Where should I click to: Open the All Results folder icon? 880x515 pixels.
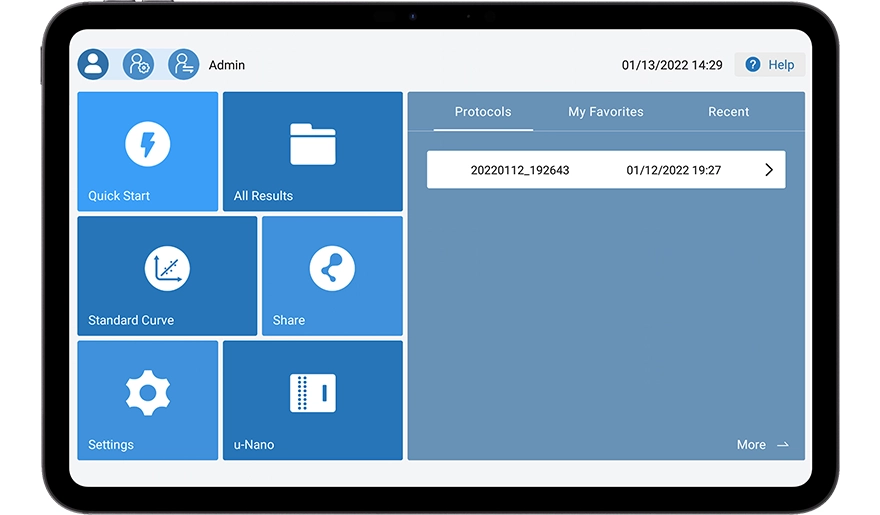(312, 144)
